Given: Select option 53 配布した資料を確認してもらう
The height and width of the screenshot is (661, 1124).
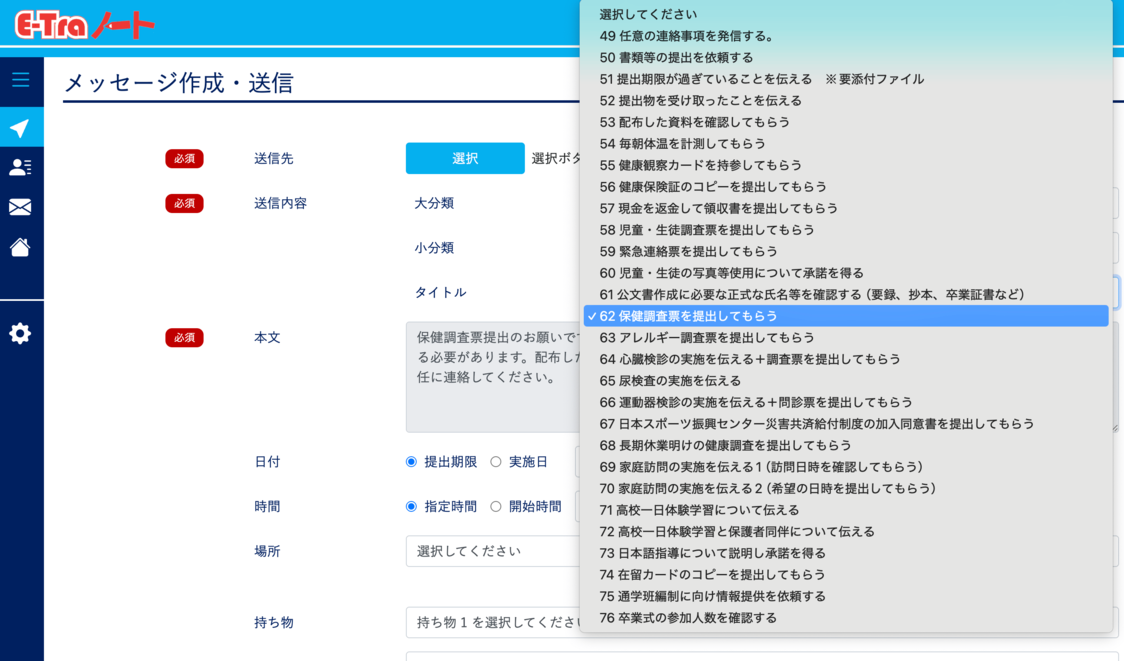Looking at the screenshot, I should tap(846, 122).
